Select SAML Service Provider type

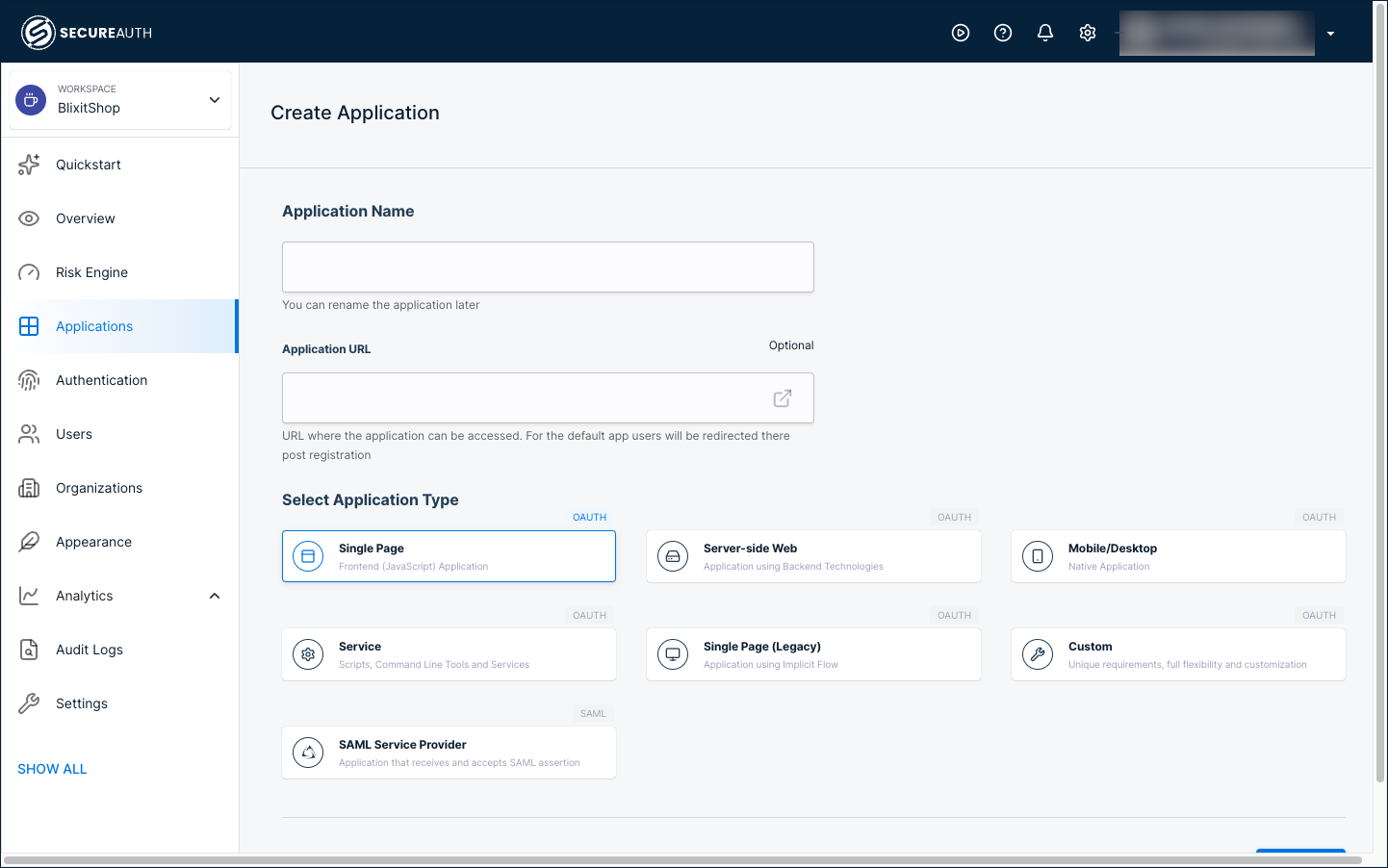click(x=449, y=753)
